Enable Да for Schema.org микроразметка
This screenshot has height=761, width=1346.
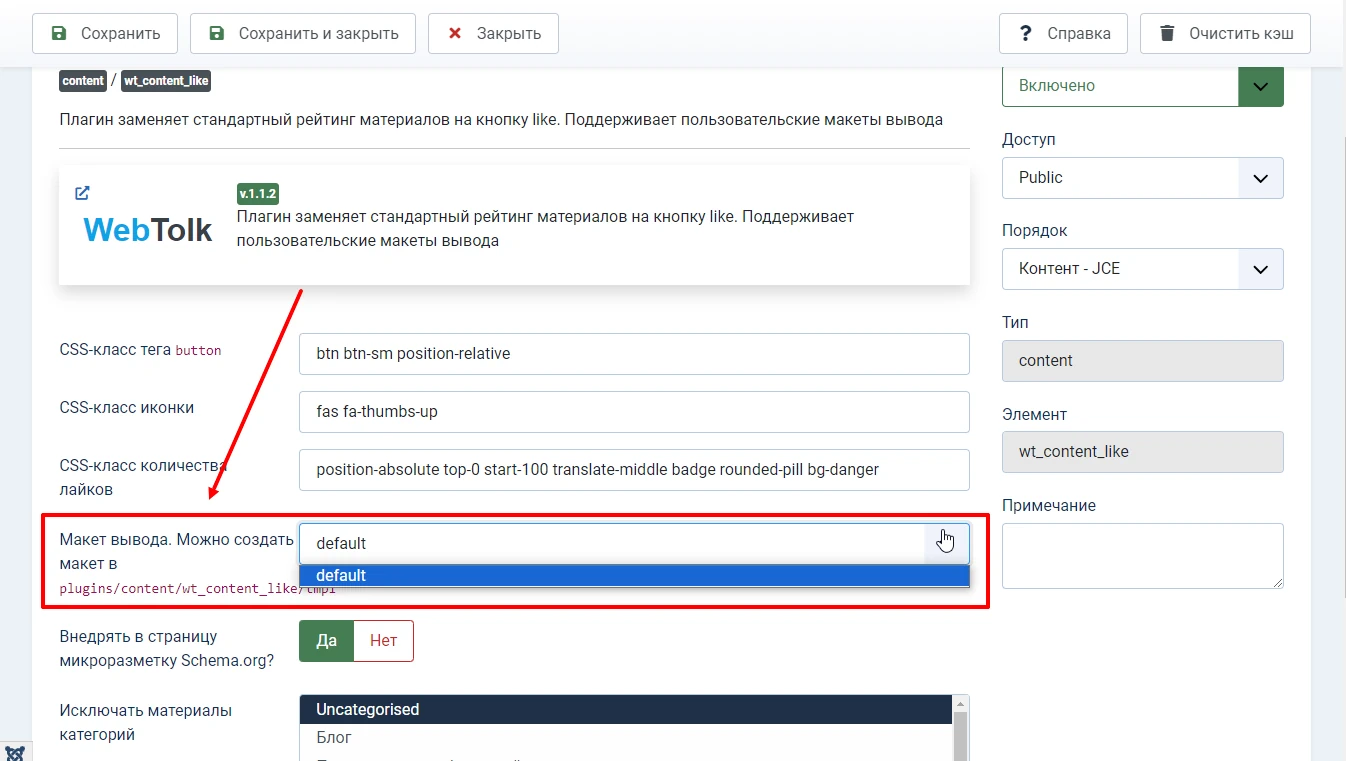(x=325, y=640)
